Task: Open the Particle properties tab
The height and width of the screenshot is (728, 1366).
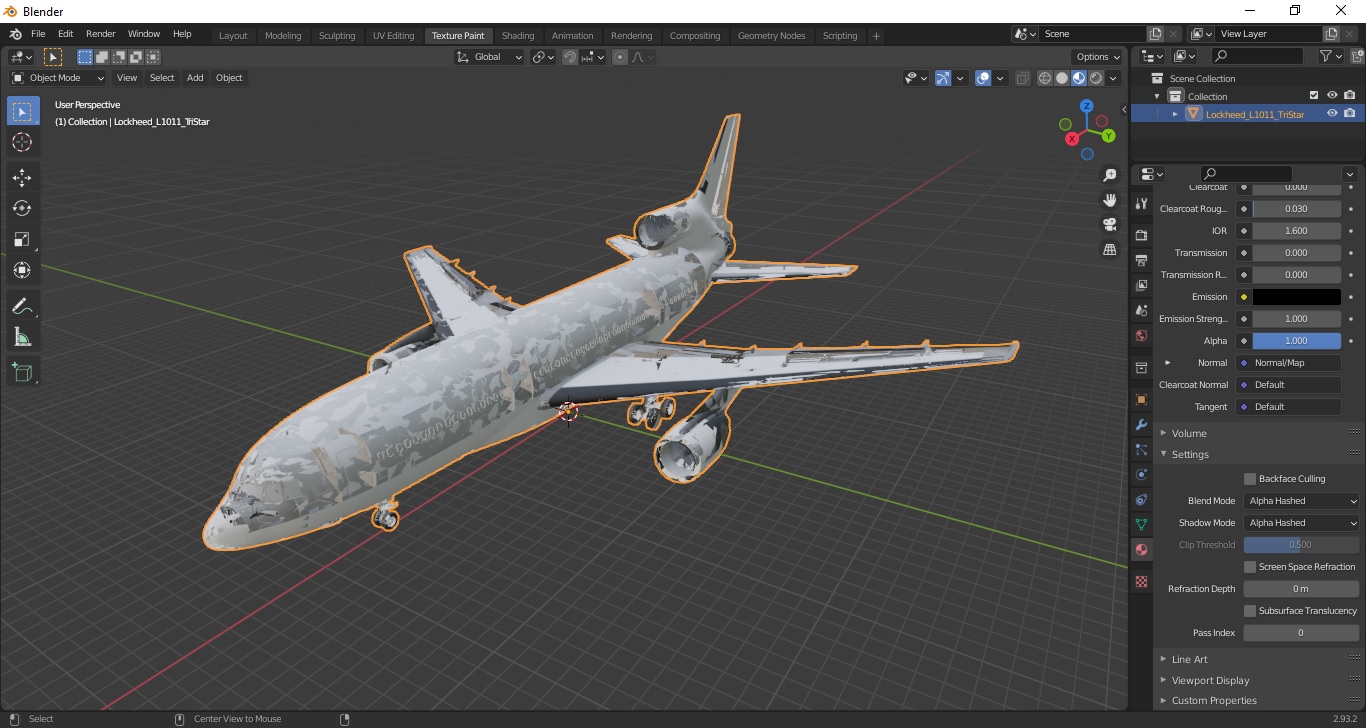Action: click(1141, 449)
